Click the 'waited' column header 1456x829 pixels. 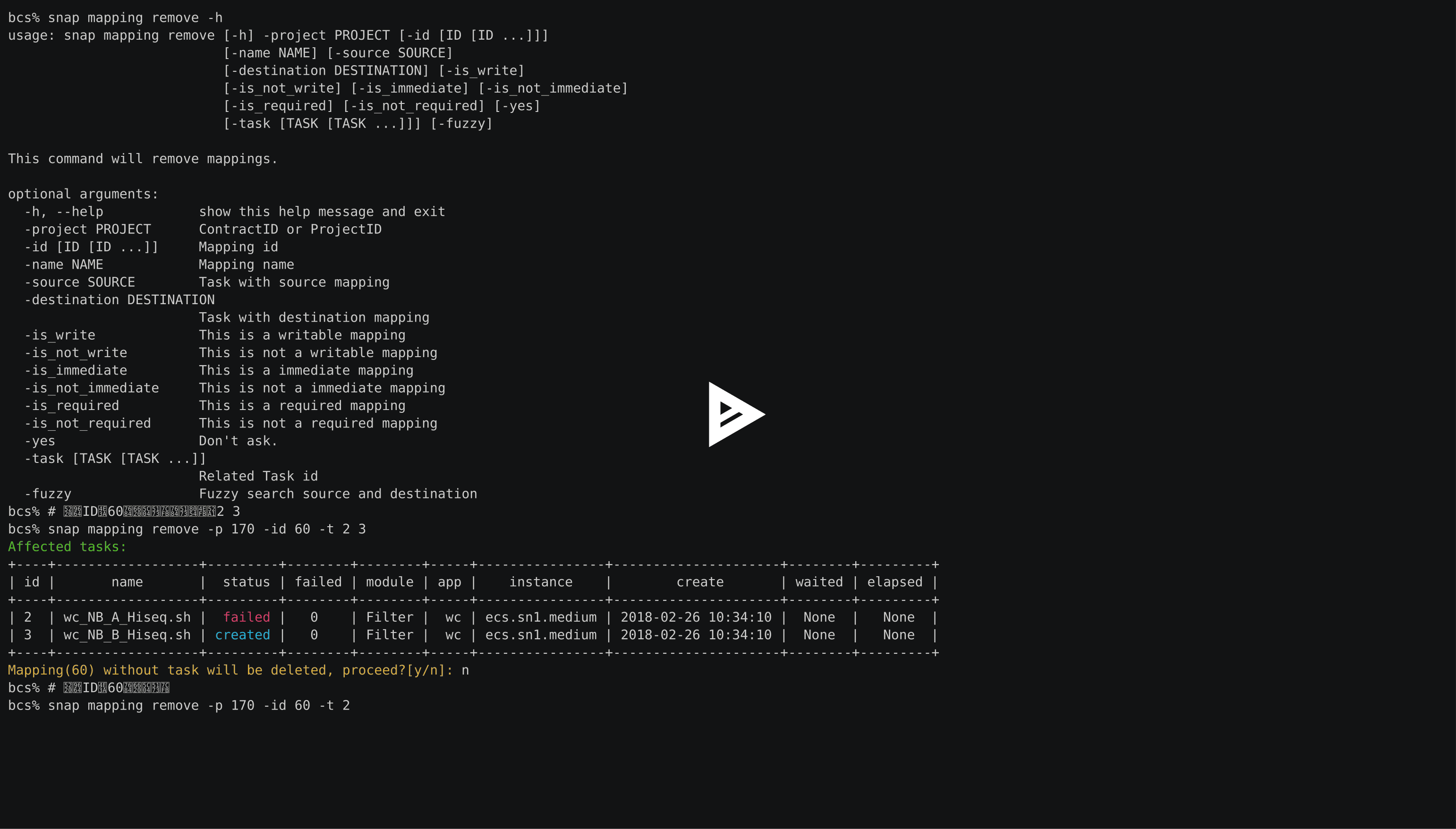(819, 582)
